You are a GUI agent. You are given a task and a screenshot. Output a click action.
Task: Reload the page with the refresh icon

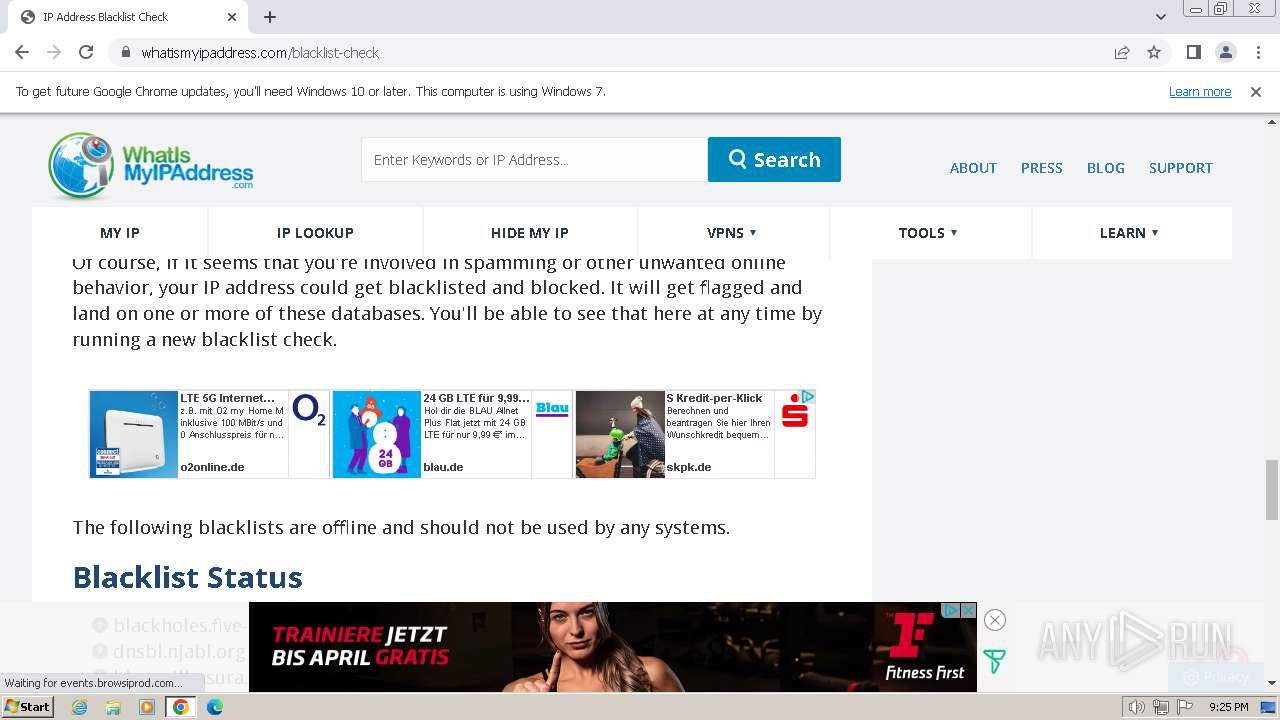(x=86, y=53)
